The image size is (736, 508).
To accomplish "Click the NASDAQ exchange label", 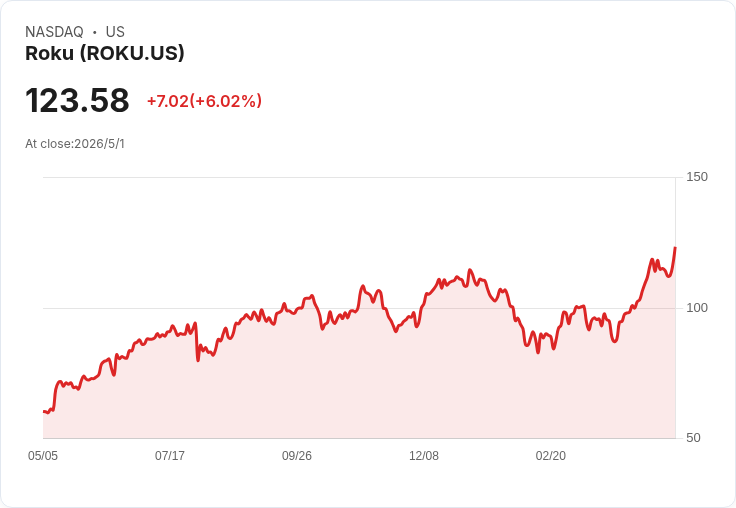I will click(54, 32).
